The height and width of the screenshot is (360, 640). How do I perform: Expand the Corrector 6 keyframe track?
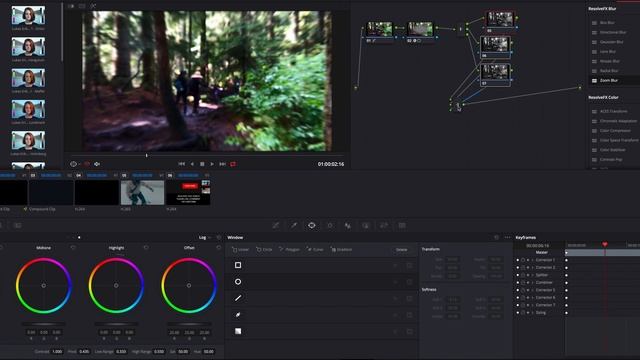pos(532,298)
